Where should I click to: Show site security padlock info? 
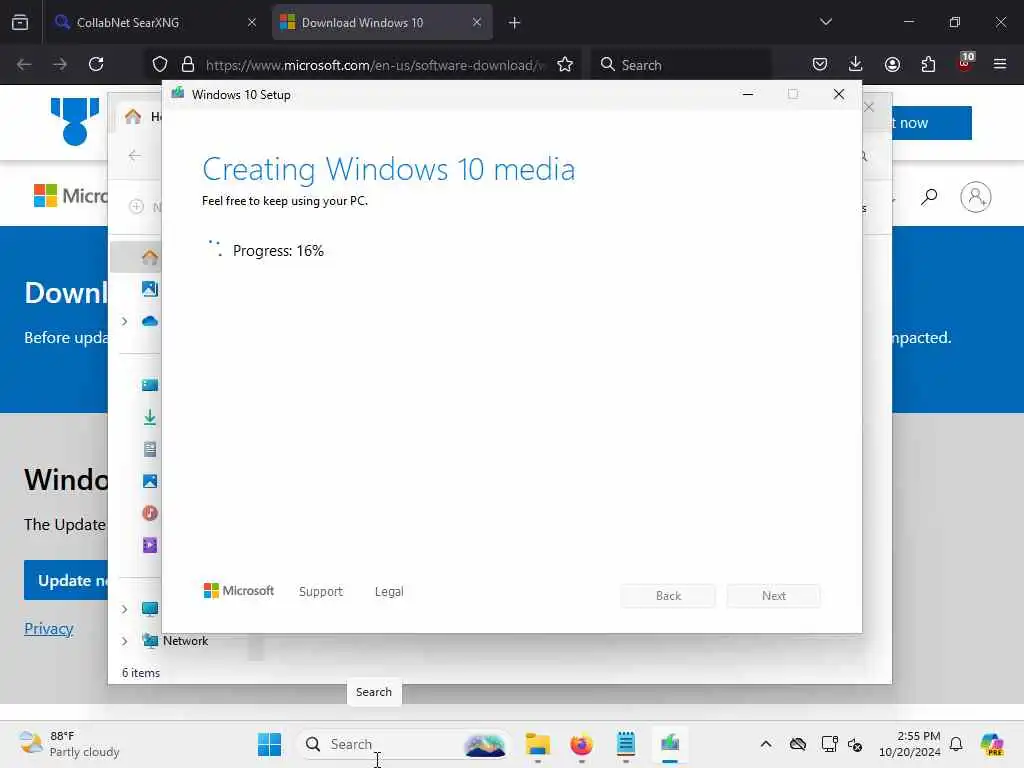pyautogui.click(x=188, y=64)
